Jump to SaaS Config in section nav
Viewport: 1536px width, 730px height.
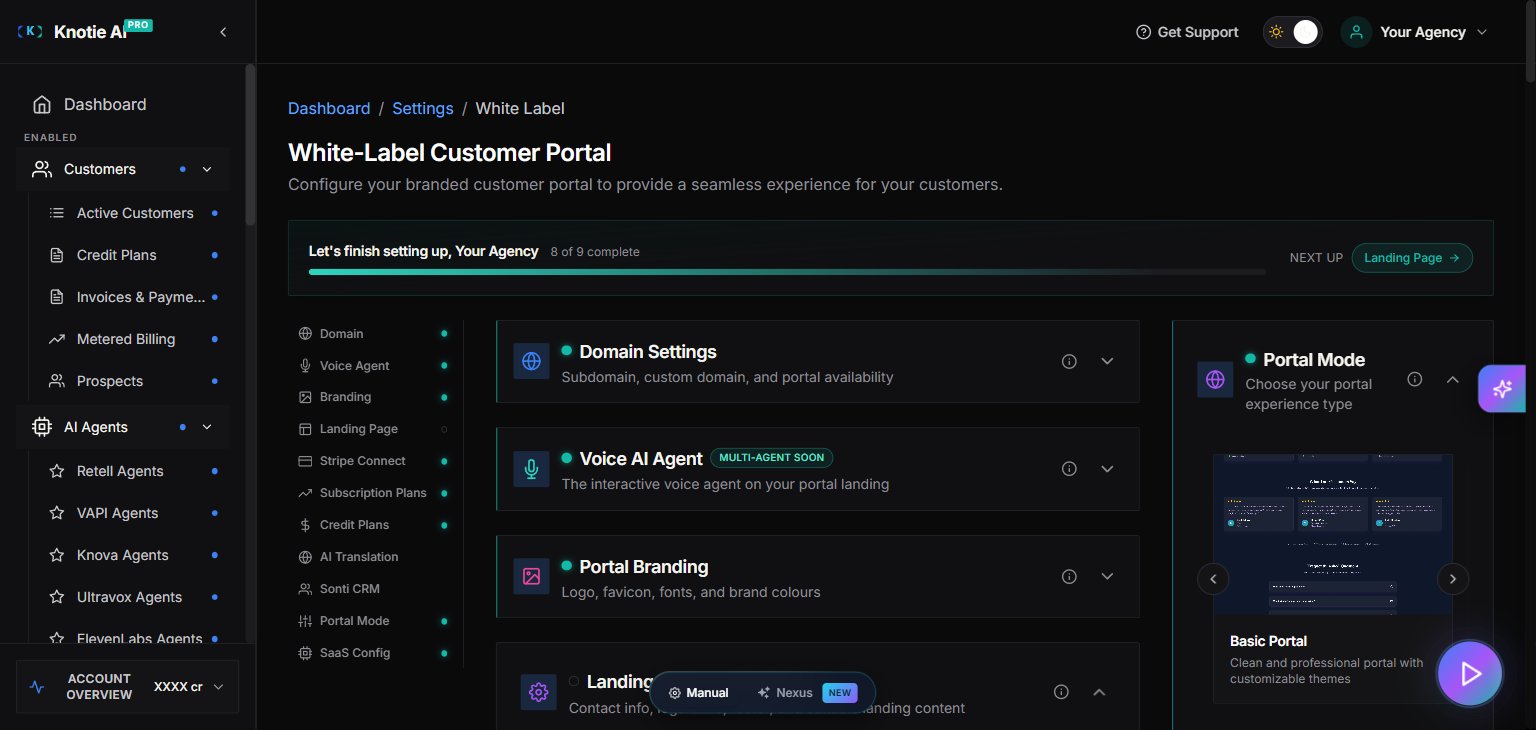tap(373, 653)
